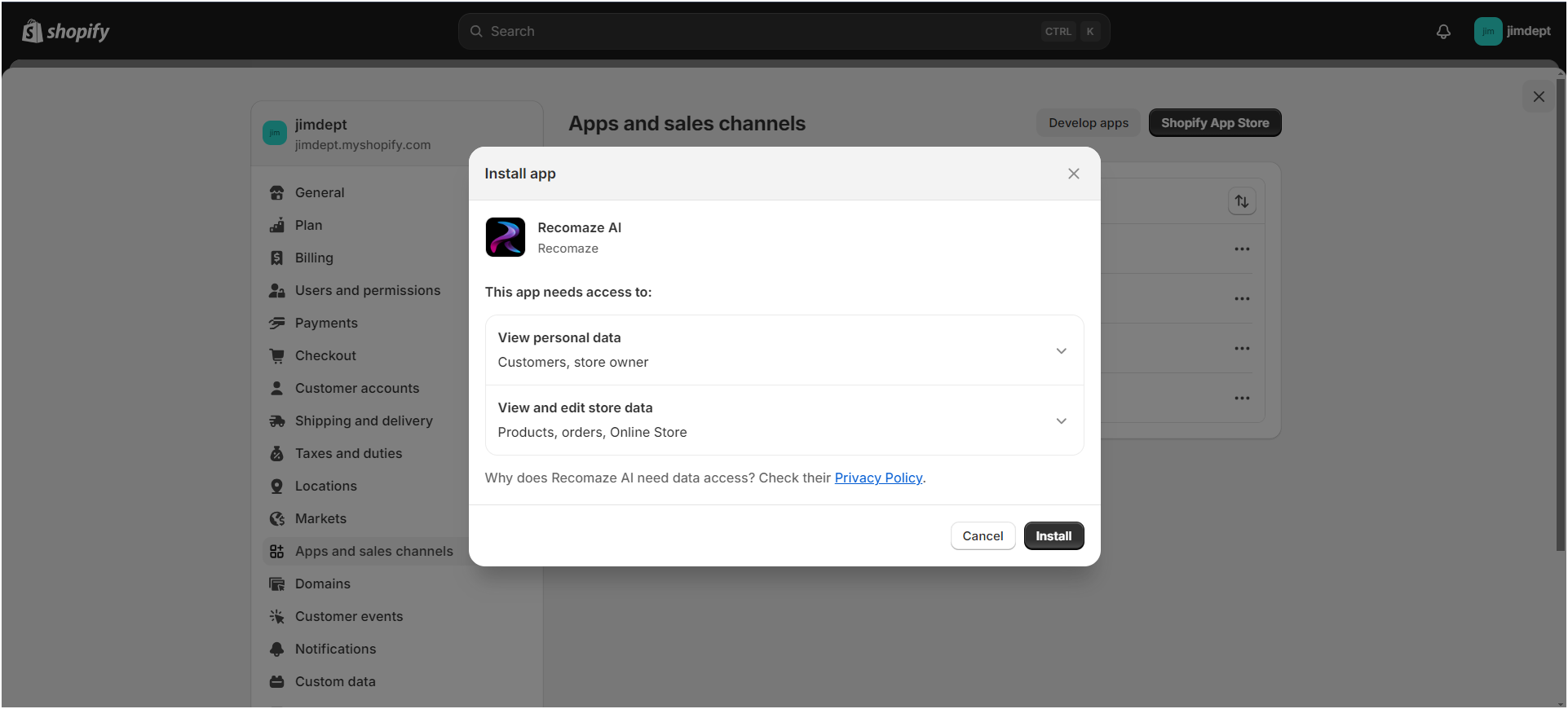This screenshot has width=1568, height=709.
Task: Click "Products, orders, Online Store" text
Action: pyautogui.click(x=592, y=432)
